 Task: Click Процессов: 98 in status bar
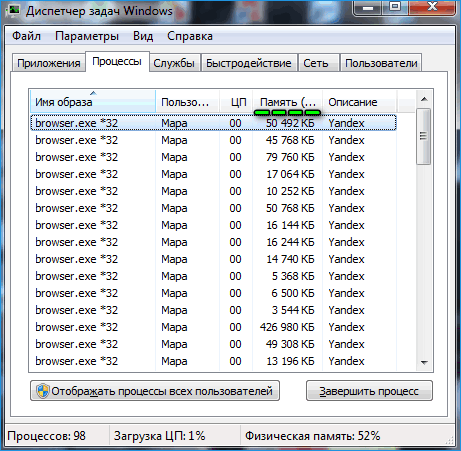pyautogui.click(x=46, y=436)
